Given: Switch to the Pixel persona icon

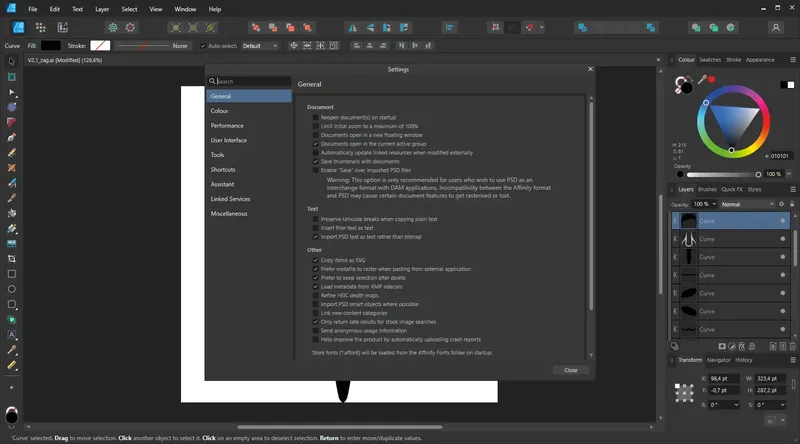Looking at the screenshot, I should [40, 28].
